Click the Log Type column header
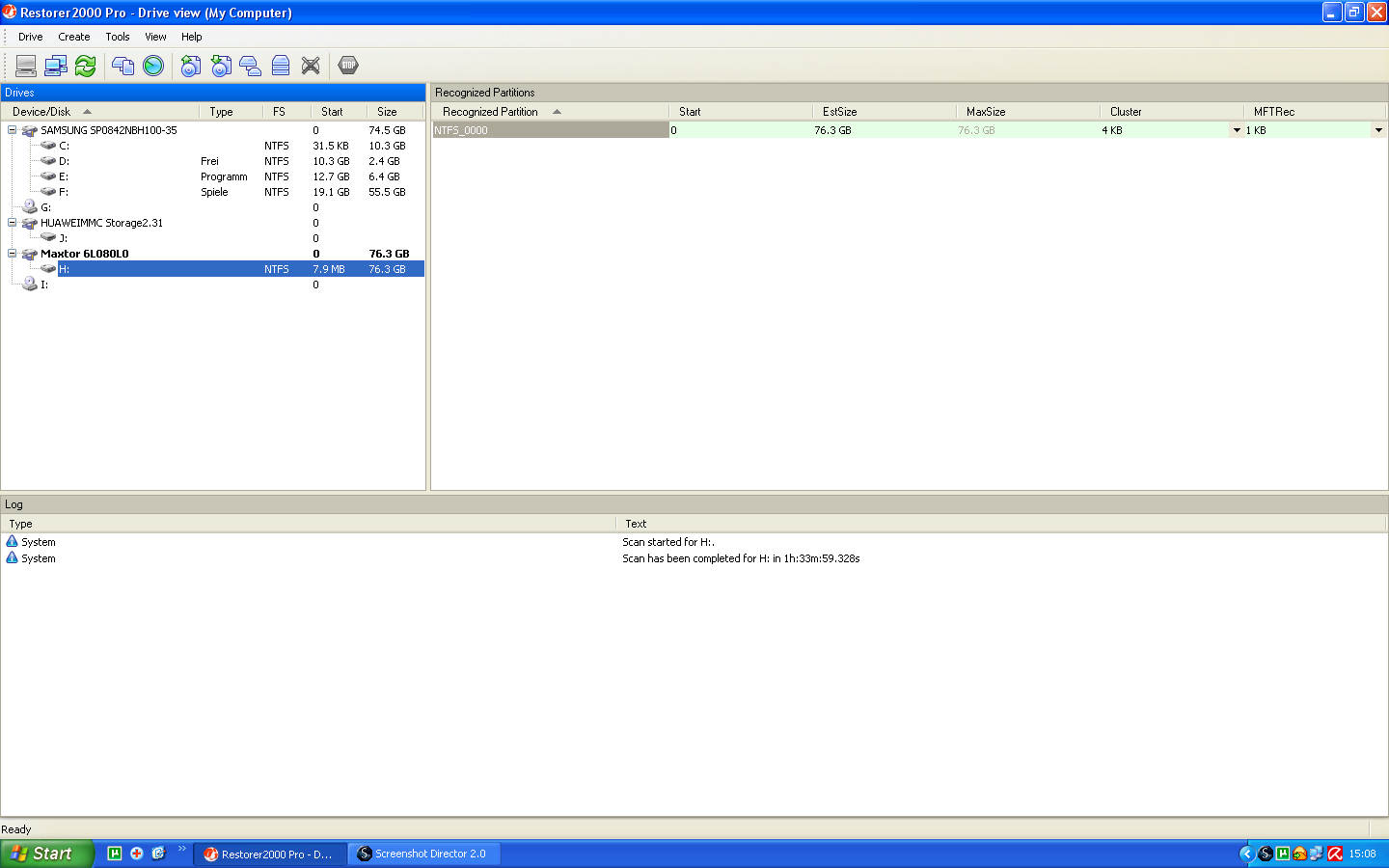This screenshot has width=1389, height=868. [309, 524]
